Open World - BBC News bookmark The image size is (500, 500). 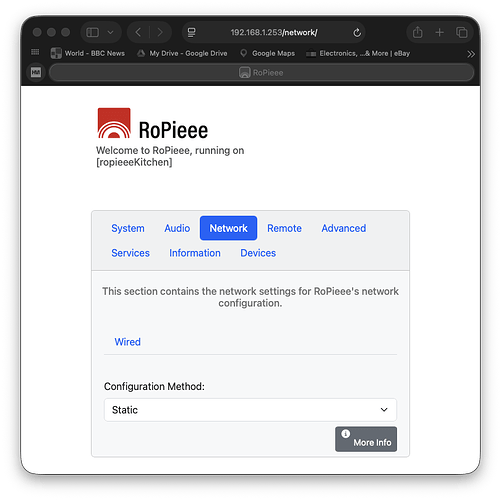coord(88,53)
